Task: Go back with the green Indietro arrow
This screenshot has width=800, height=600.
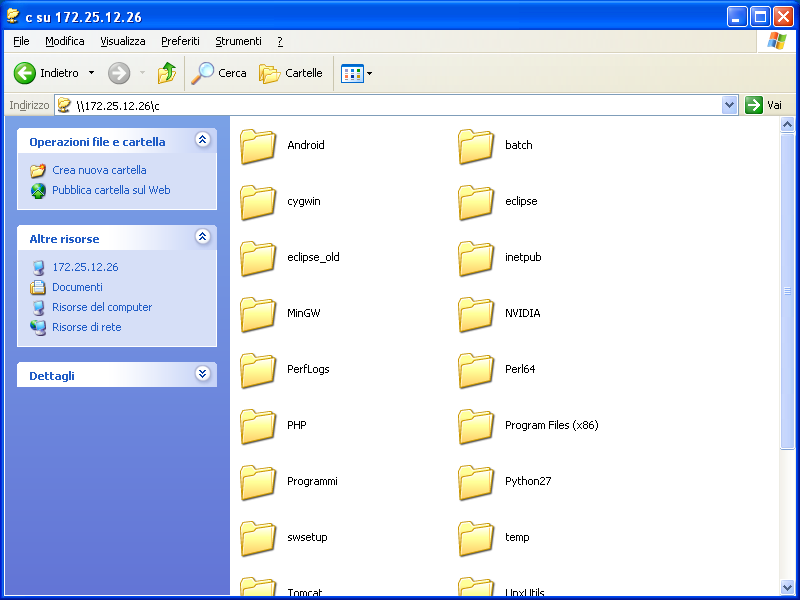Action: pyautogui.click(x=24, y=73)
